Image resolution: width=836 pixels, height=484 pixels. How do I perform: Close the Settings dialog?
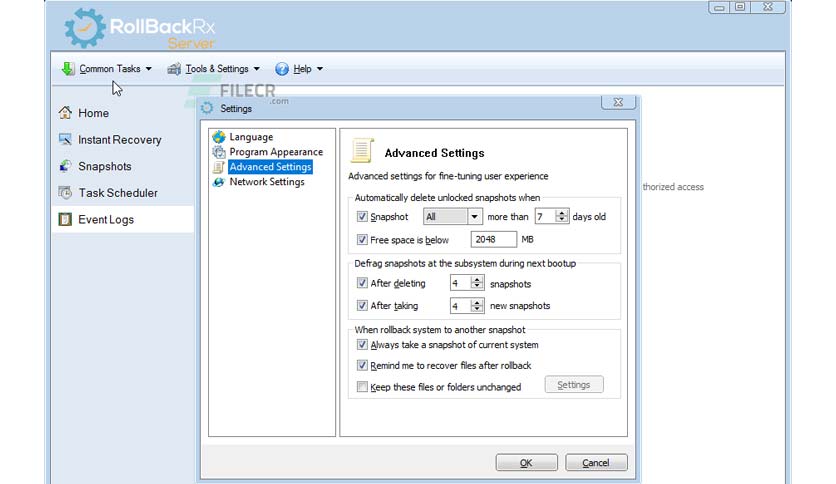pos(618,102)
